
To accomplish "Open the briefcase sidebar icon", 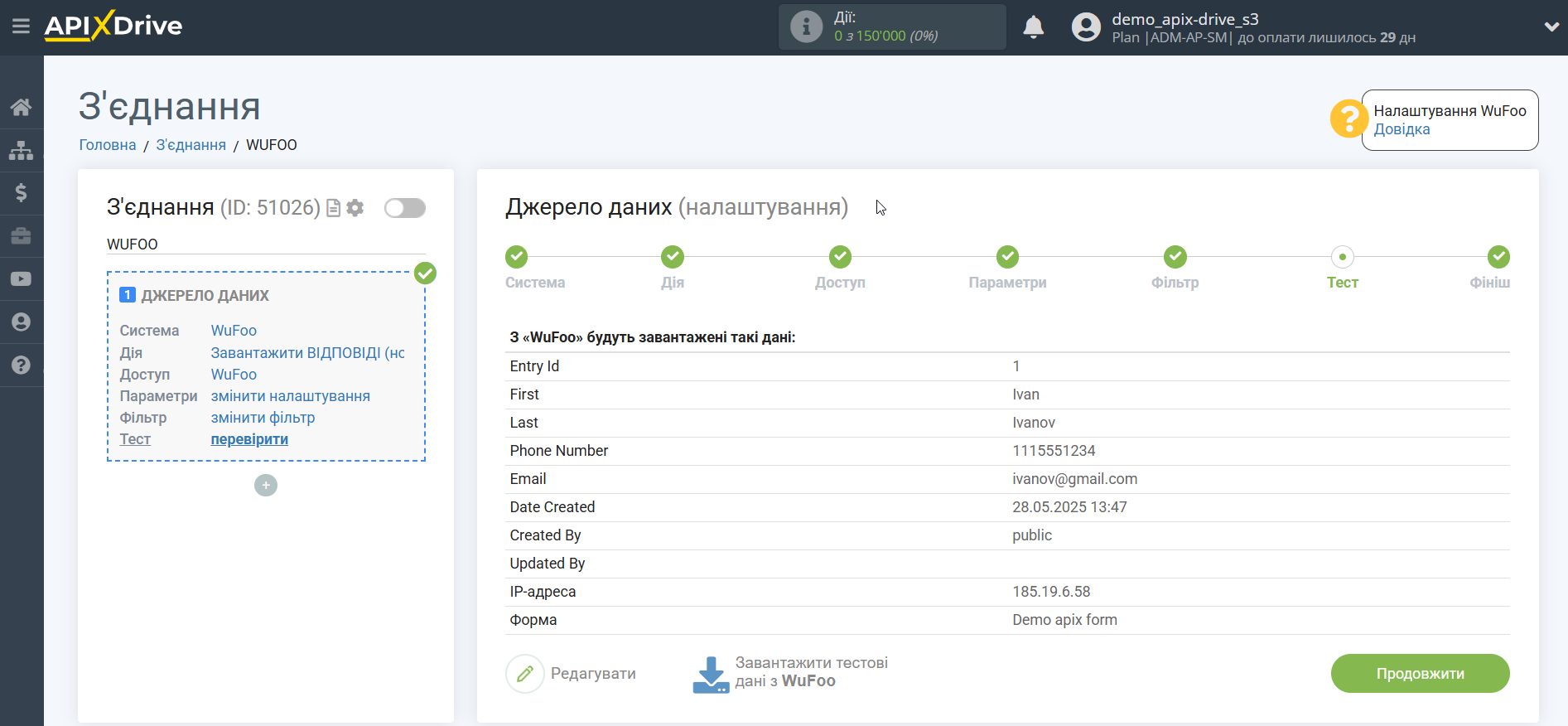I will point(22,236).
